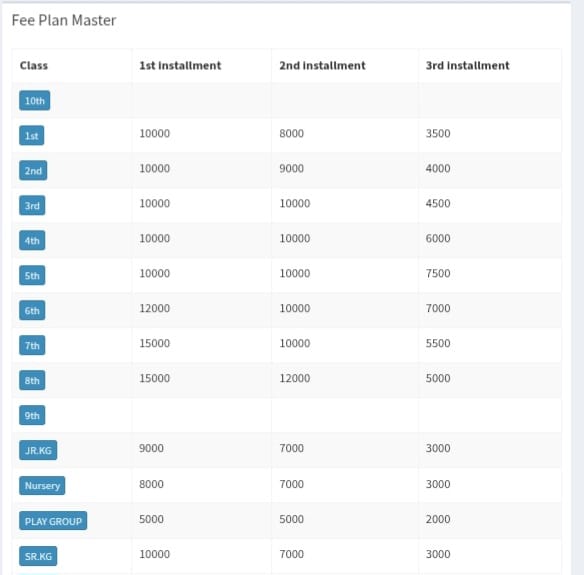This screenshot has height=575, width=584.
Task: Click the 2nd installment column header
Action: 323,66
